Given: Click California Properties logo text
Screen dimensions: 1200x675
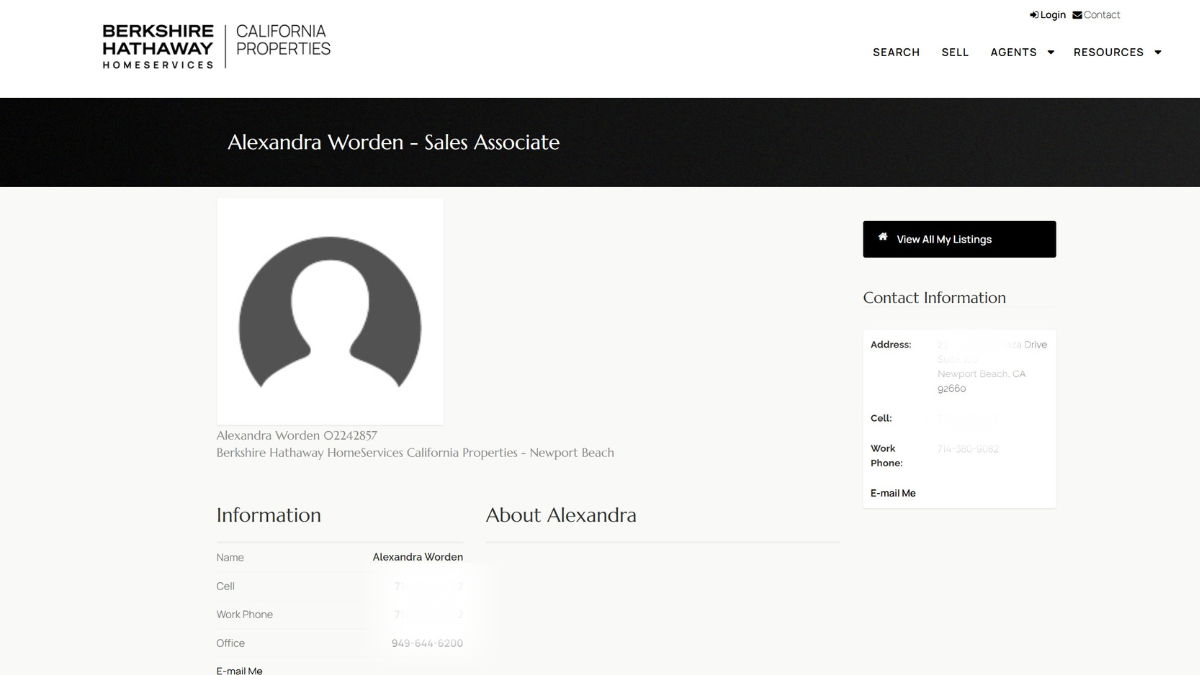Looking at the screenshot, I should (x=283, y=40).
